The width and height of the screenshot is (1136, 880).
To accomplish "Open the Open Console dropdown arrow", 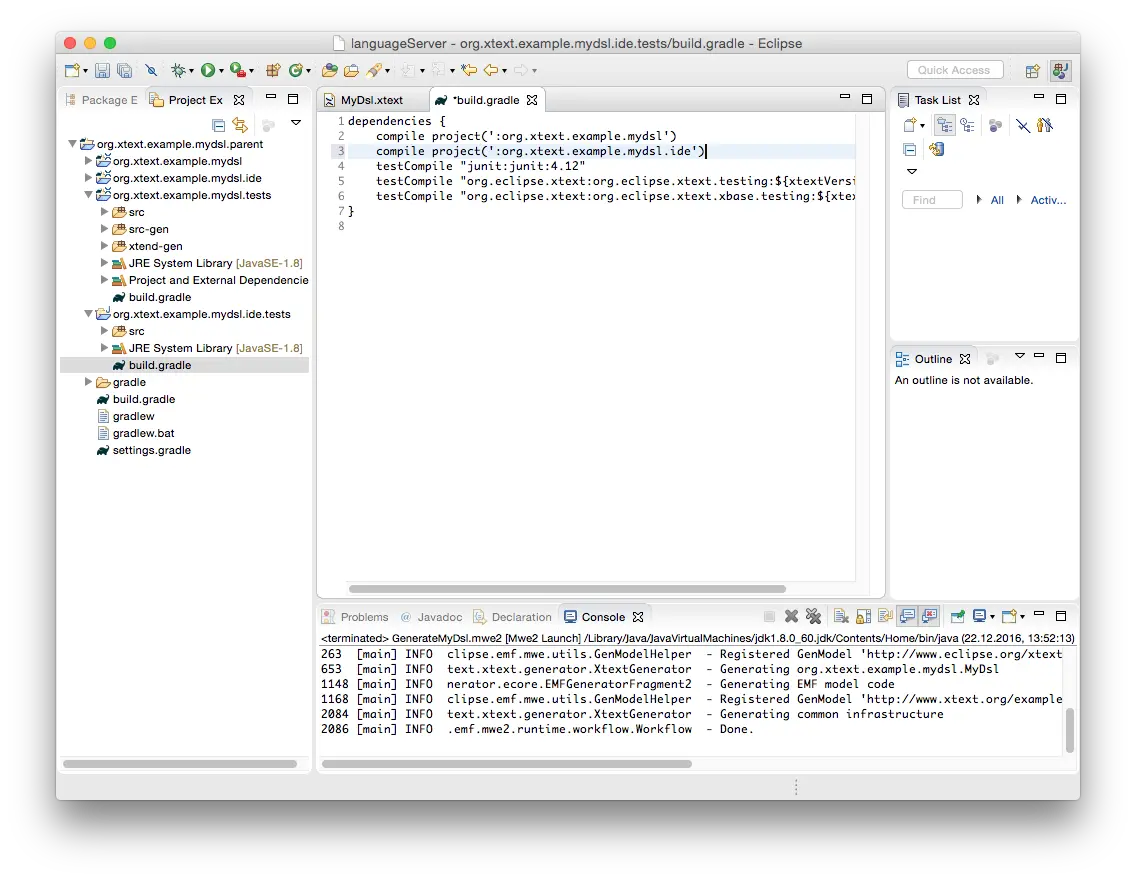I will click(x=1022, y=617).
